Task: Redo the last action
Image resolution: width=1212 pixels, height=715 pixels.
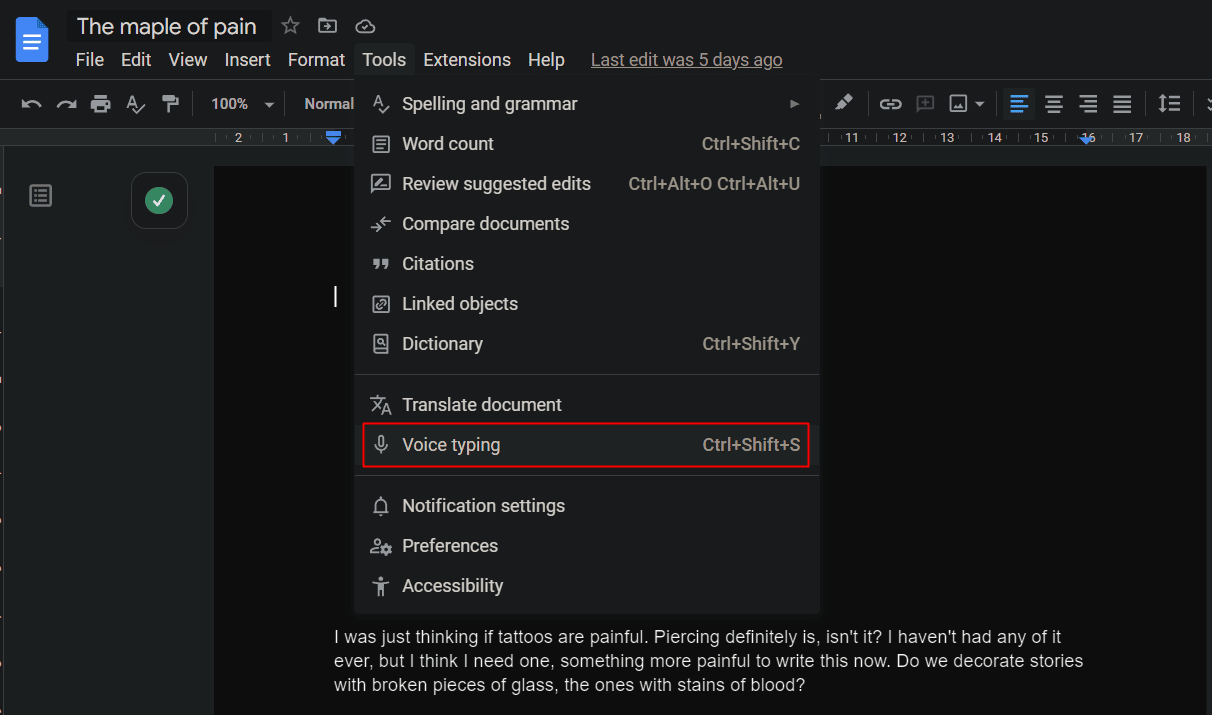Action: 66,104
